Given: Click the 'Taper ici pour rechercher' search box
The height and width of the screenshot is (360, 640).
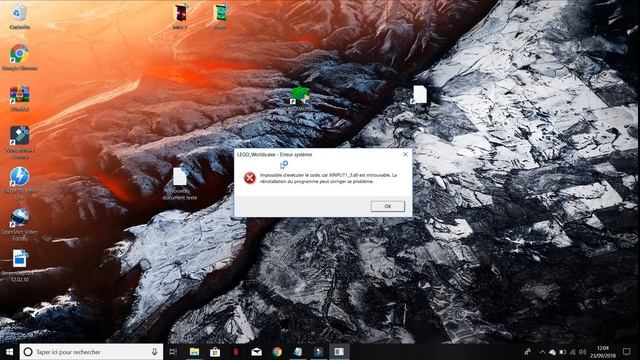Looking at the screenshot, I should pyautogui.click(x=91, y=351).
